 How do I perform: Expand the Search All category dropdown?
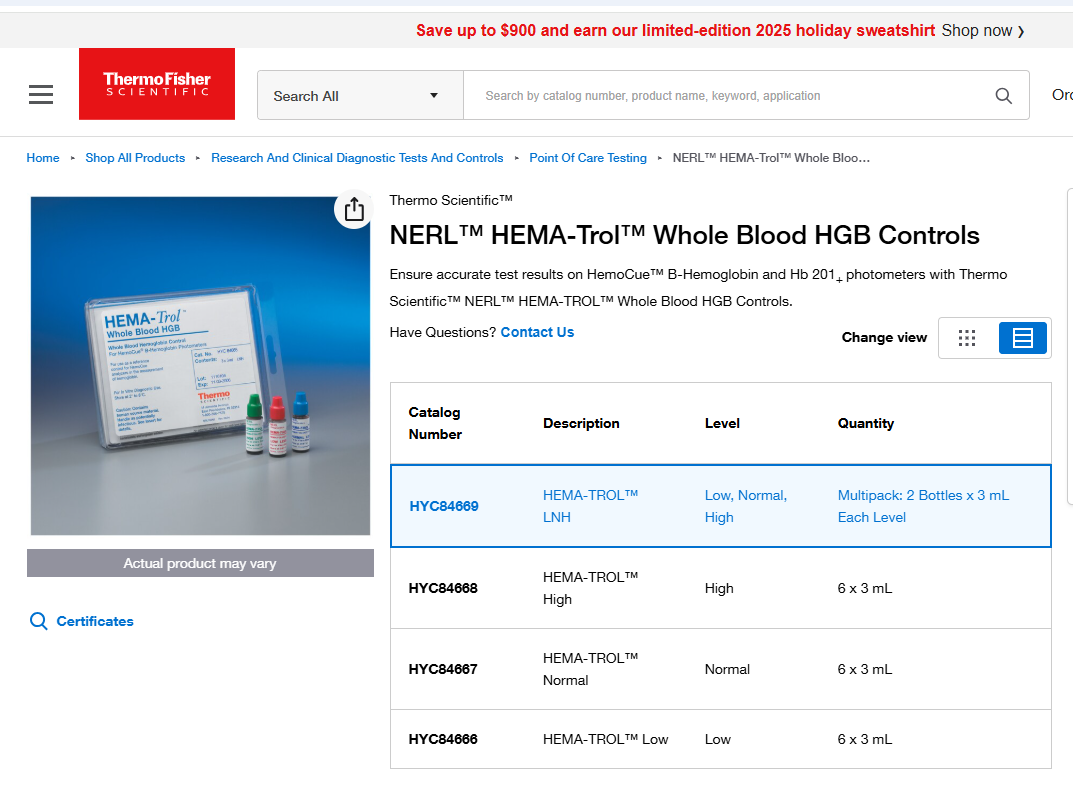pos(360,96)
